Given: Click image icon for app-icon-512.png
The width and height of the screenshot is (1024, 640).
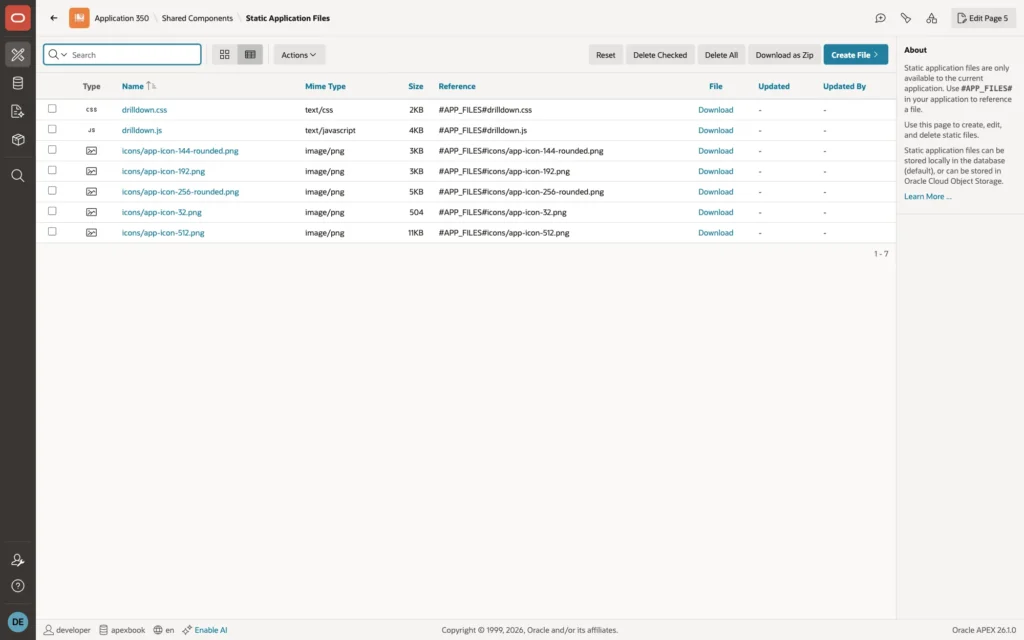Looking at the screenshot, I should (91, 232).
